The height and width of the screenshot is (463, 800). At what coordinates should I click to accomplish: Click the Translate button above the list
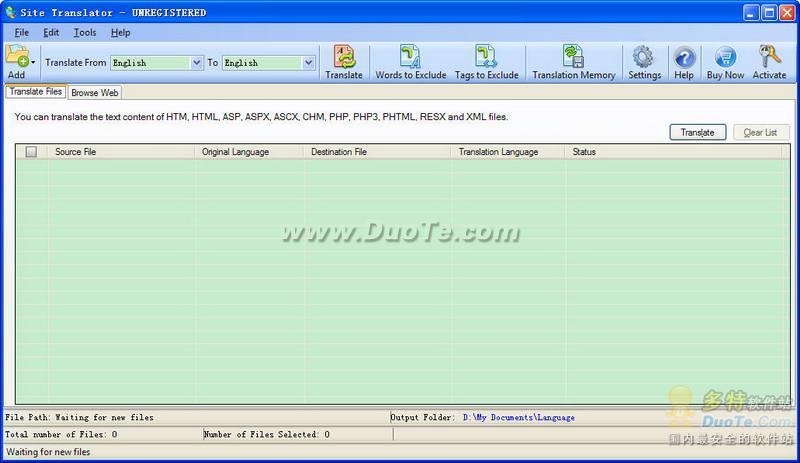[697, 133]
